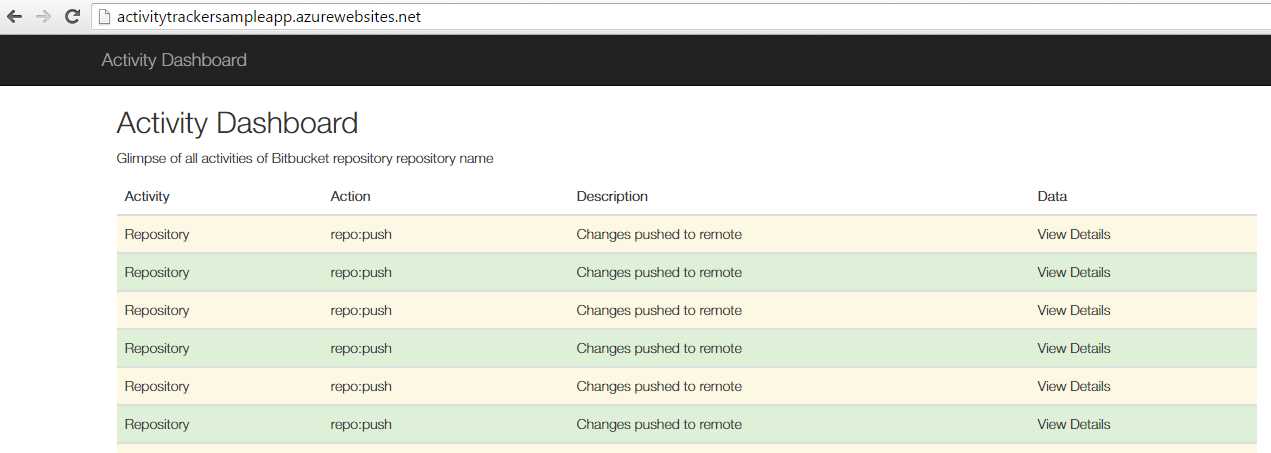Select the subtitle mentioning Bitbucket repository
This screenshot has height=453, width=1271.
coord(305,158)
